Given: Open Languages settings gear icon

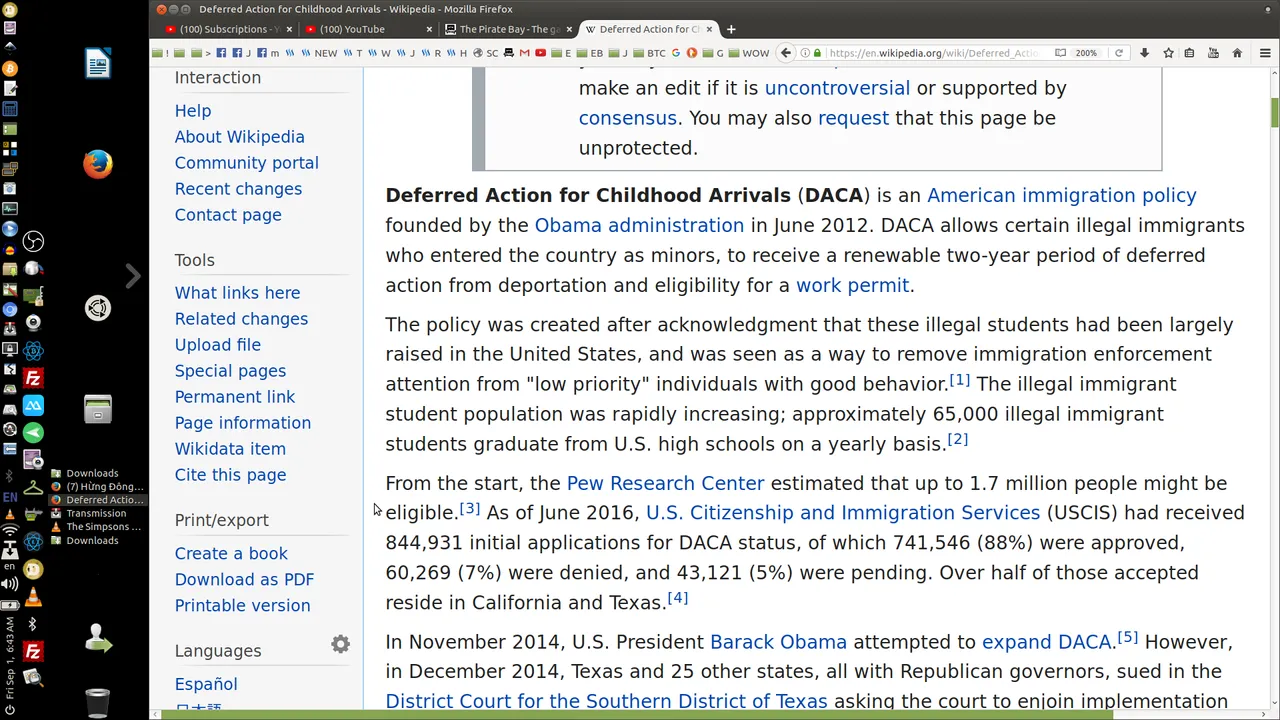Looking at the screenshot, I should [x=341, y=645].
